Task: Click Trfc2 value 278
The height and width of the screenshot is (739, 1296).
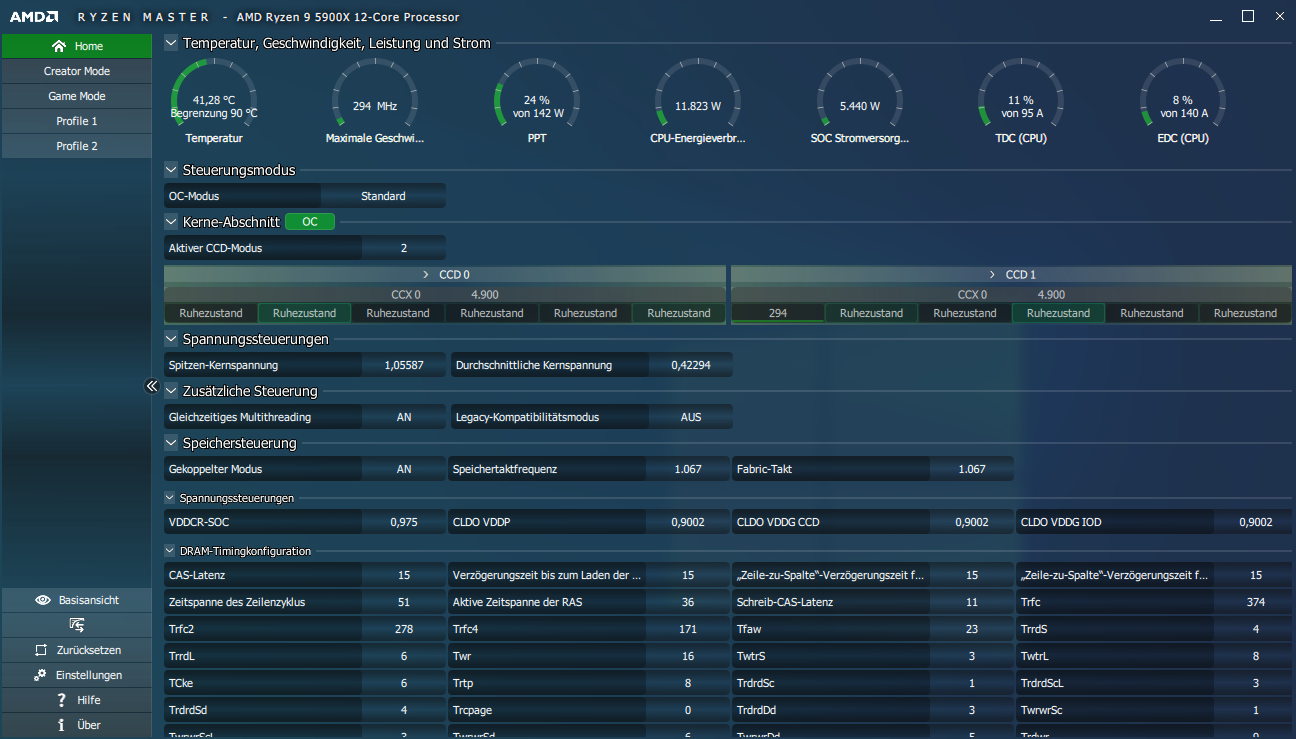Action: (x=404, y=629)
